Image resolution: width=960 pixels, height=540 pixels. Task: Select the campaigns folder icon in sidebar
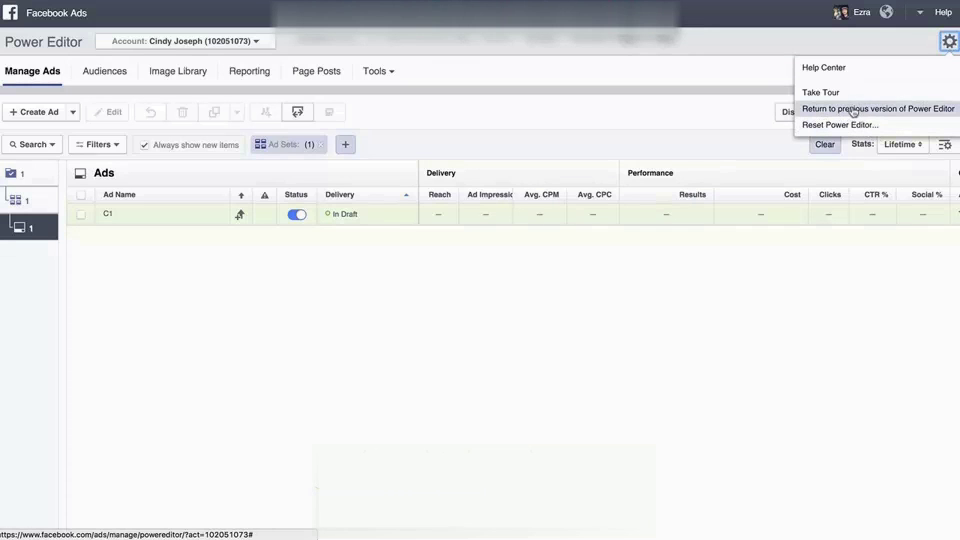pos(11,173)
